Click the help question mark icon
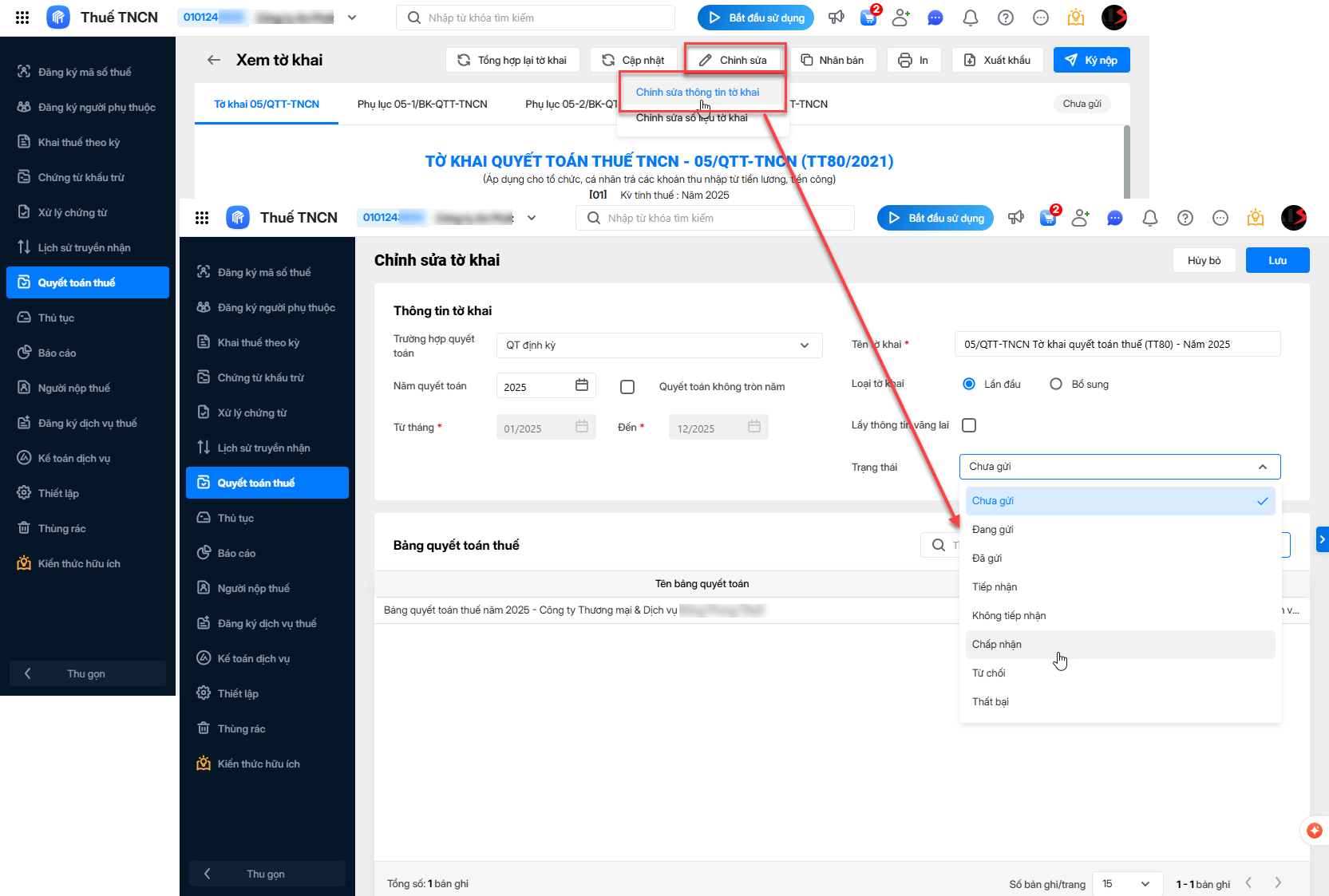Viewport: 1329px width, 896px height. [1185, 218]
